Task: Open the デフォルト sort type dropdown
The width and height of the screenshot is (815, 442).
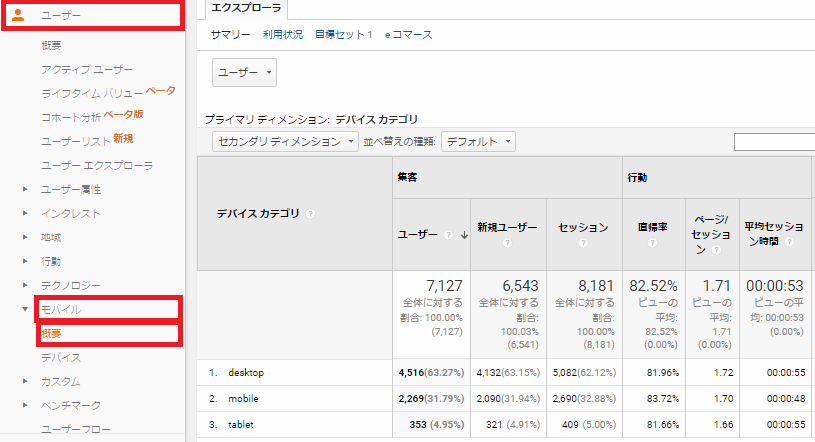Action: coord(478,142)
